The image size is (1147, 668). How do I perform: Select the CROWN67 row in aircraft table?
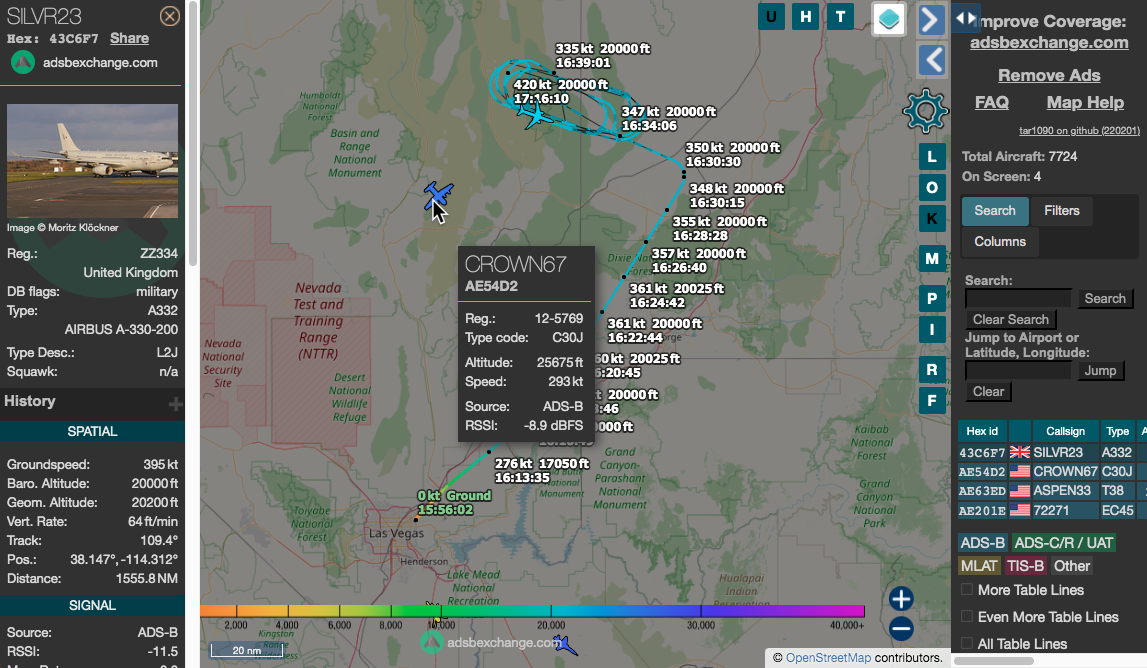[1052, 472]
